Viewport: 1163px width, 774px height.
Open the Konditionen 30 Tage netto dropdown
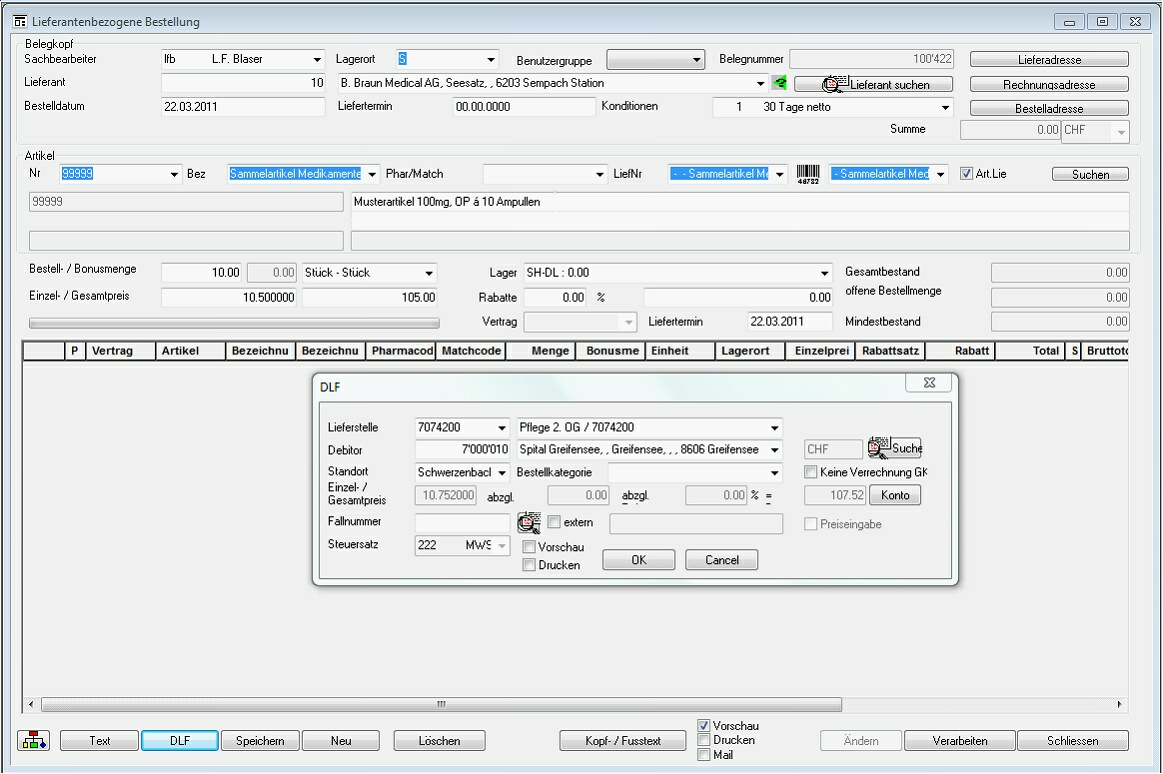[x=945, y=108]
